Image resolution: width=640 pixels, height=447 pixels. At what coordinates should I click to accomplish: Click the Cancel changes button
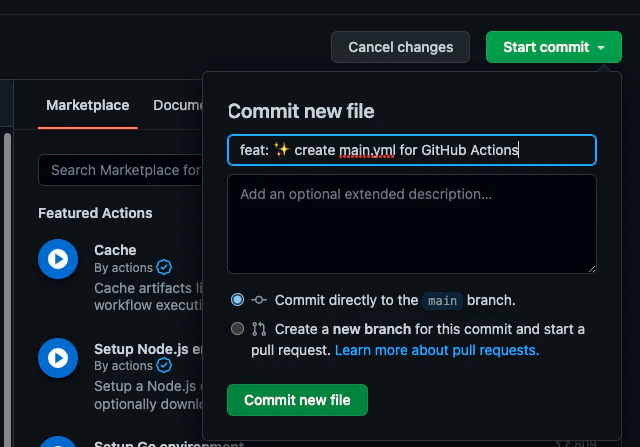tap(400, 47)
